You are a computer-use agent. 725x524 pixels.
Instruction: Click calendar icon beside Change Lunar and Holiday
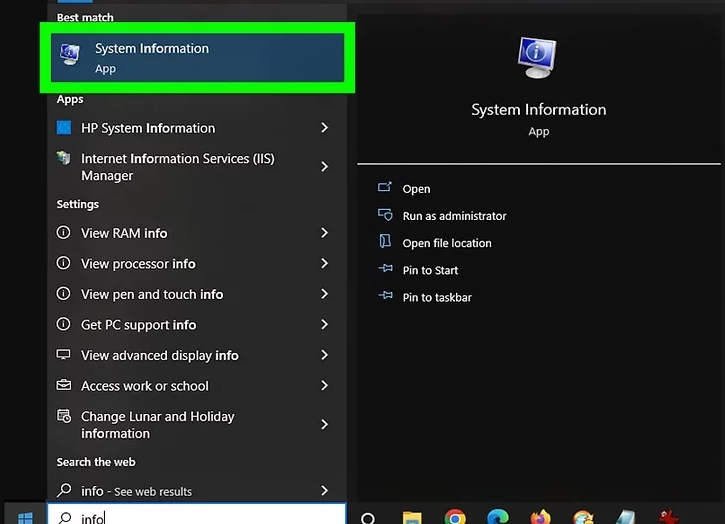[x=64, y=416]
